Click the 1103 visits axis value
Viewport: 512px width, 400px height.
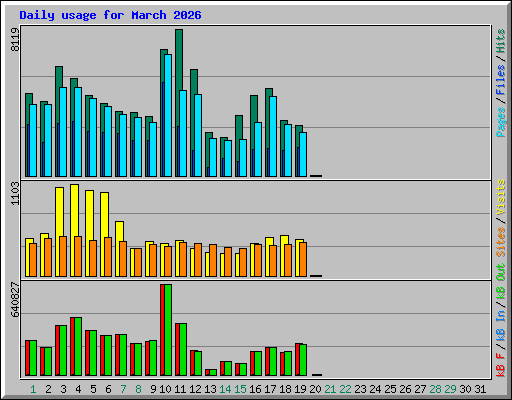coord(15,193)
